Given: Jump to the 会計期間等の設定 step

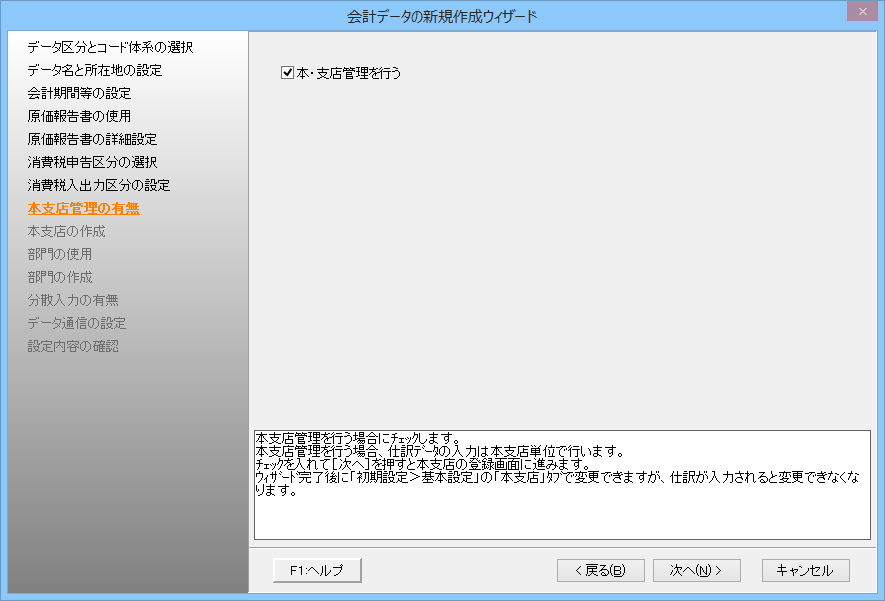Looking at the screenshot, I should (79, 93).
